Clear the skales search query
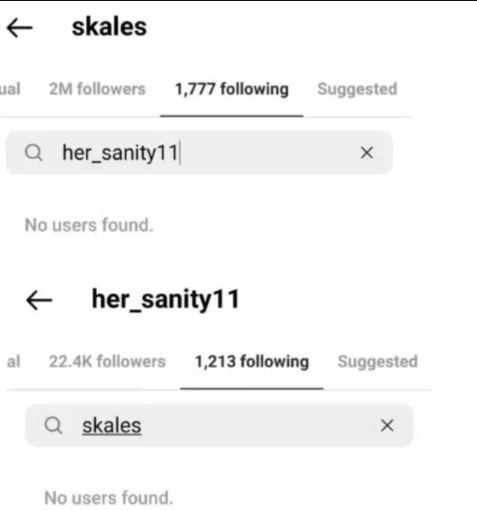 pos(387,425)
